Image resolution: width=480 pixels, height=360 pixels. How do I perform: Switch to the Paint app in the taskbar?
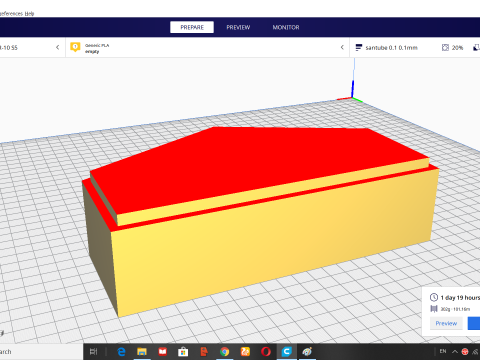307,352
